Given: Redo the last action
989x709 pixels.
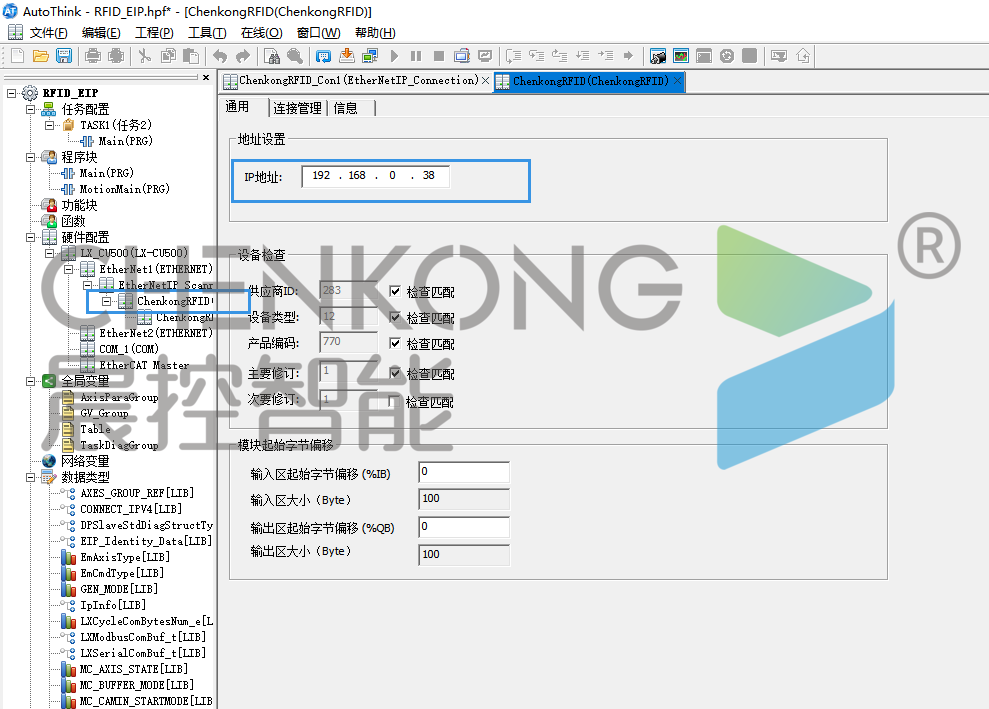Looking at the screenshot, I should coord(243,56).
